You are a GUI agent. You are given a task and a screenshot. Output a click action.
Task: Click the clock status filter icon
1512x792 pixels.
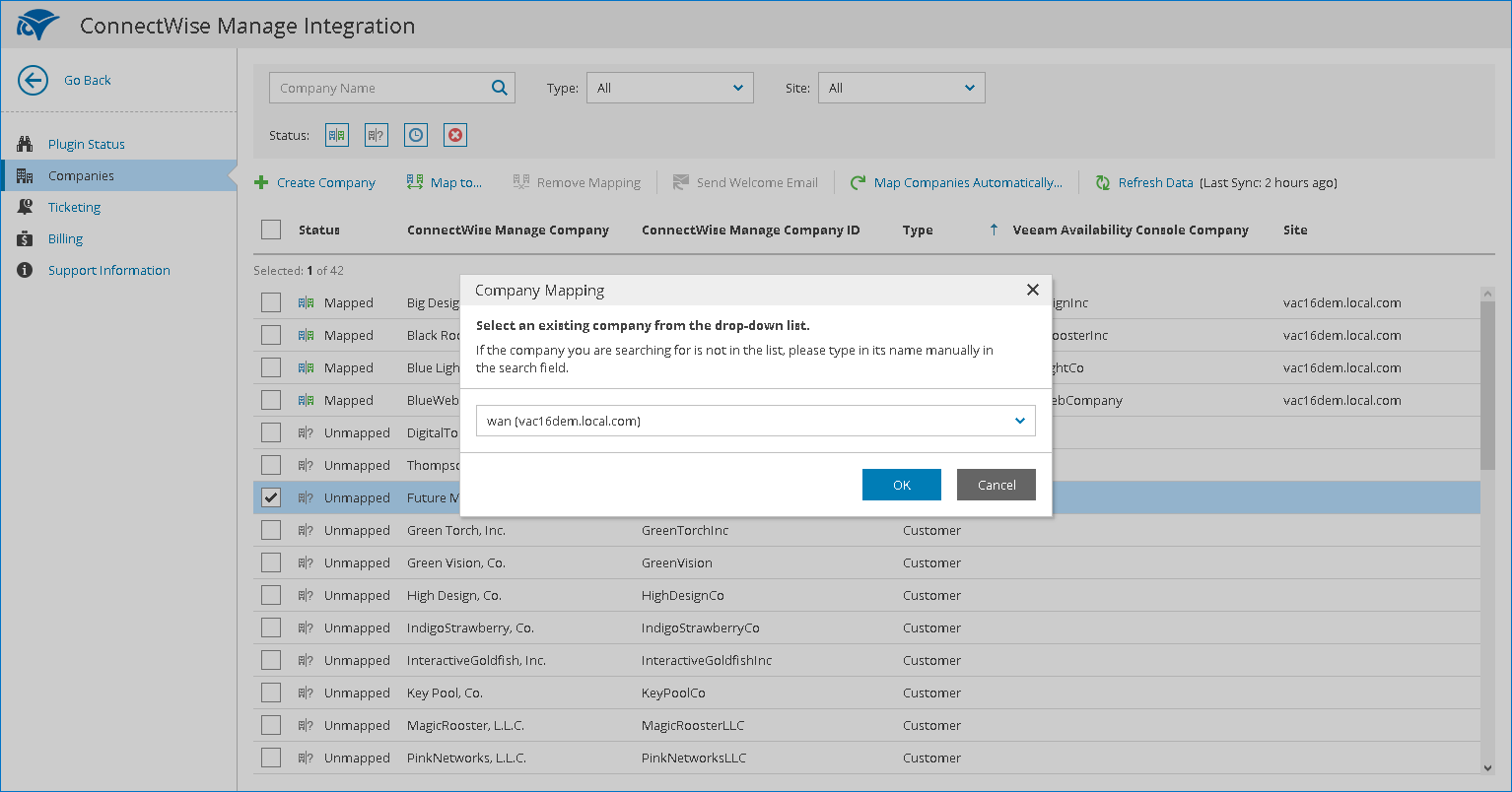[416, 136]
